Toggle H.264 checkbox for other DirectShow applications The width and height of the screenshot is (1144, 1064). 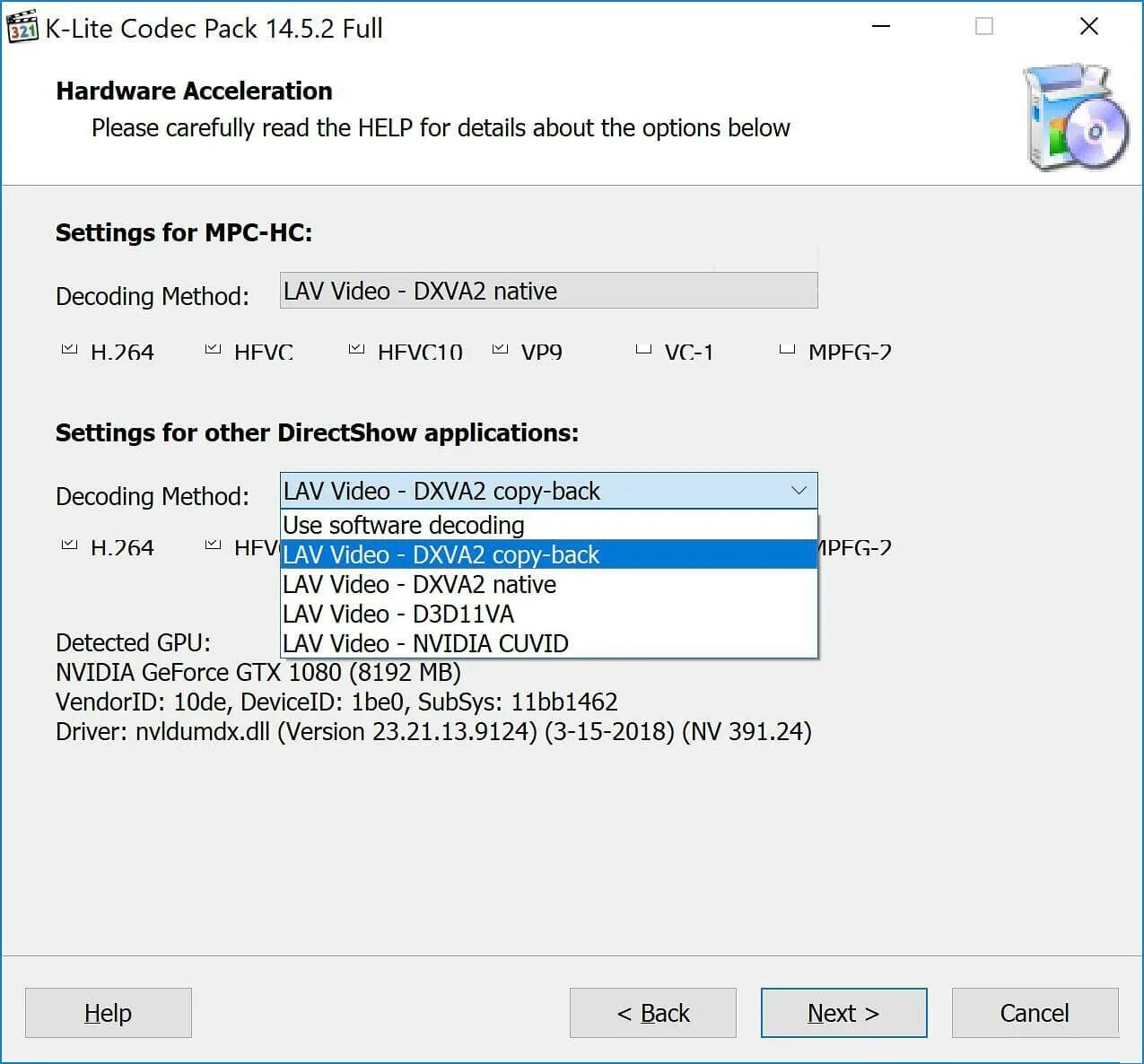click(x=69, y=545)
